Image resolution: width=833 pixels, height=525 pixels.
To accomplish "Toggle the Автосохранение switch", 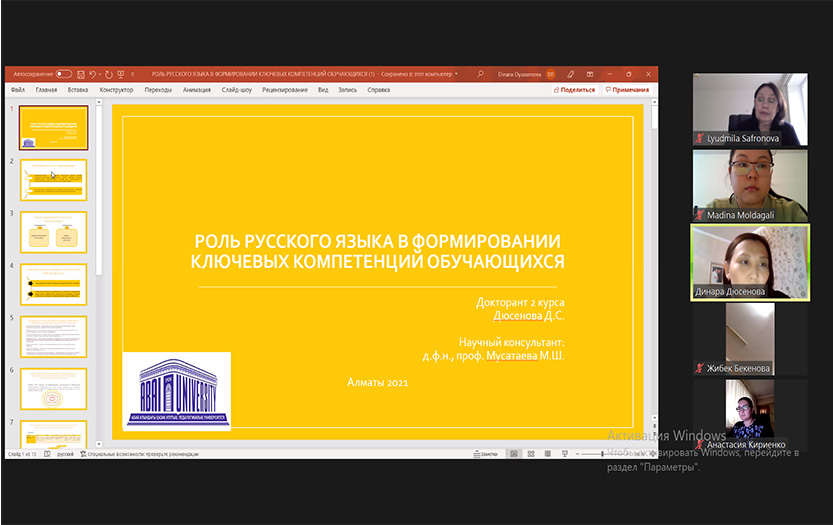I will point(64,74).
